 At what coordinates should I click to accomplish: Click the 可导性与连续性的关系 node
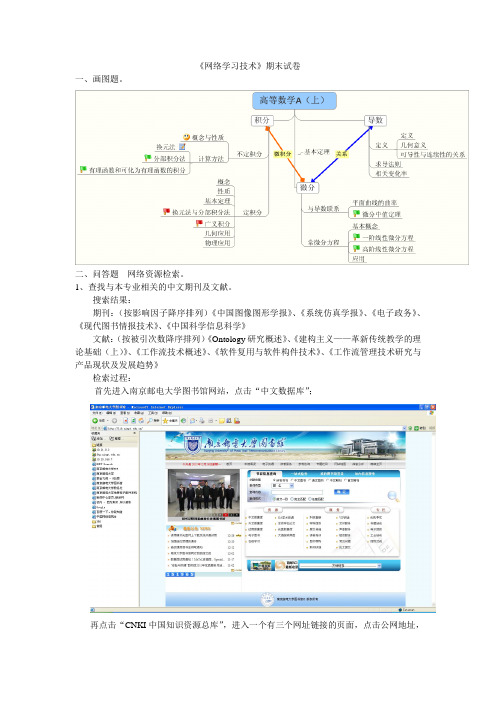click(x=432, y=154)
